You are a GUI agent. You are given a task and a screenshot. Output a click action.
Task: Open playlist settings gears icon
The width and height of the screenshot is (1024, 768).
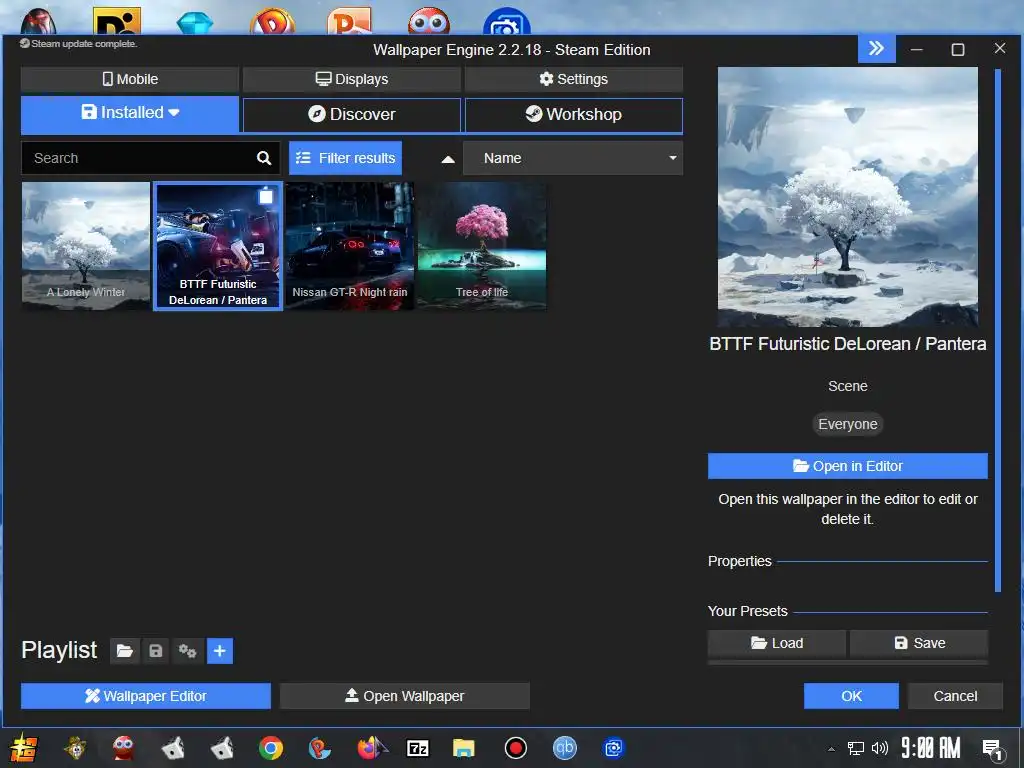click(187, 651)
